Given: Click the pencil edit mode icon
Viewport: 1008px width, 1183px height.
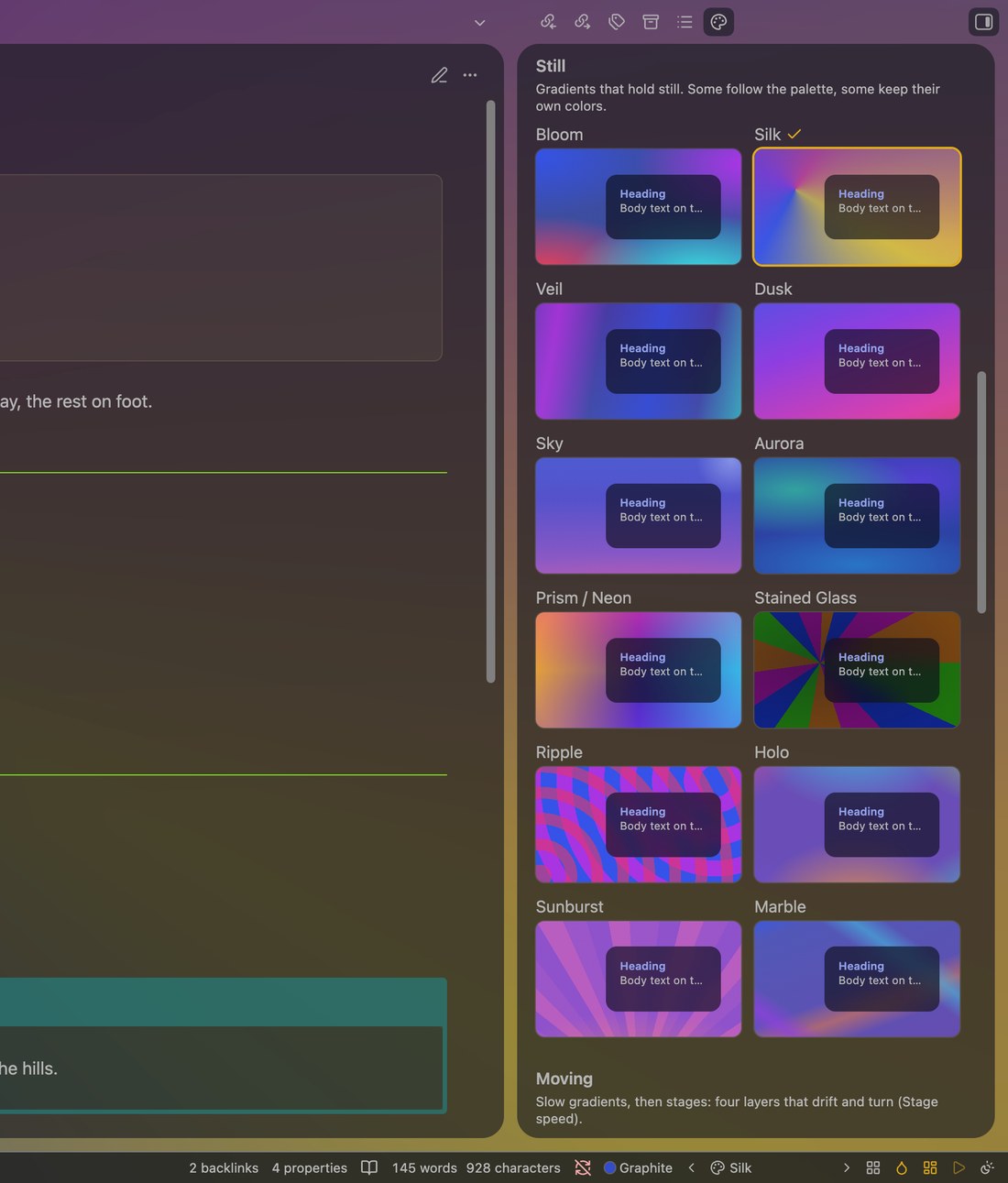Looking at the screenshot, I should 440,75.
